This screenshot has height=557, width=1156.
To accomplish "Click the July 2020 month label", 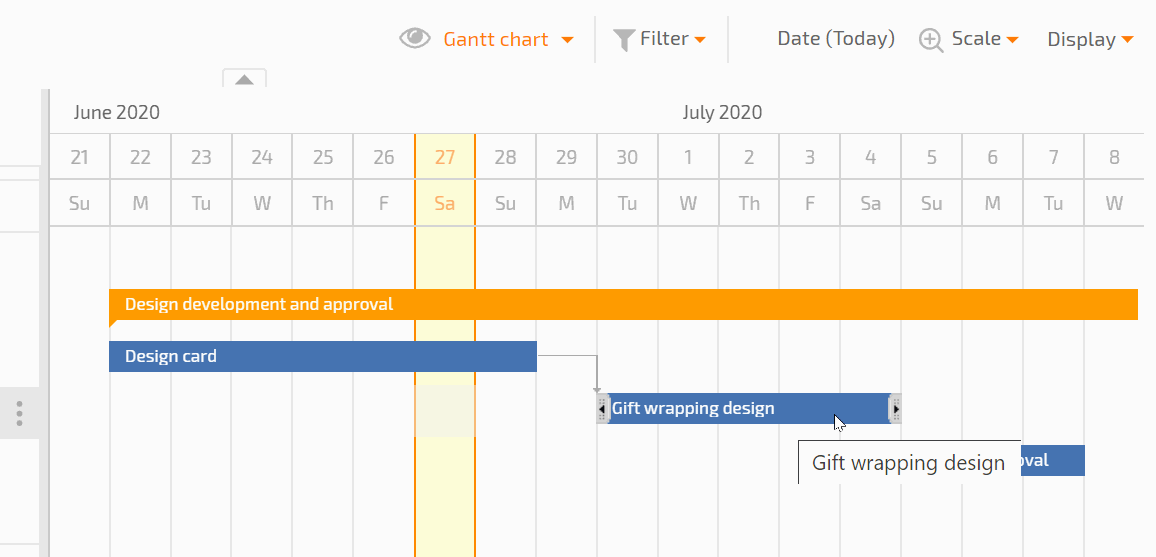I will (722, 113).
